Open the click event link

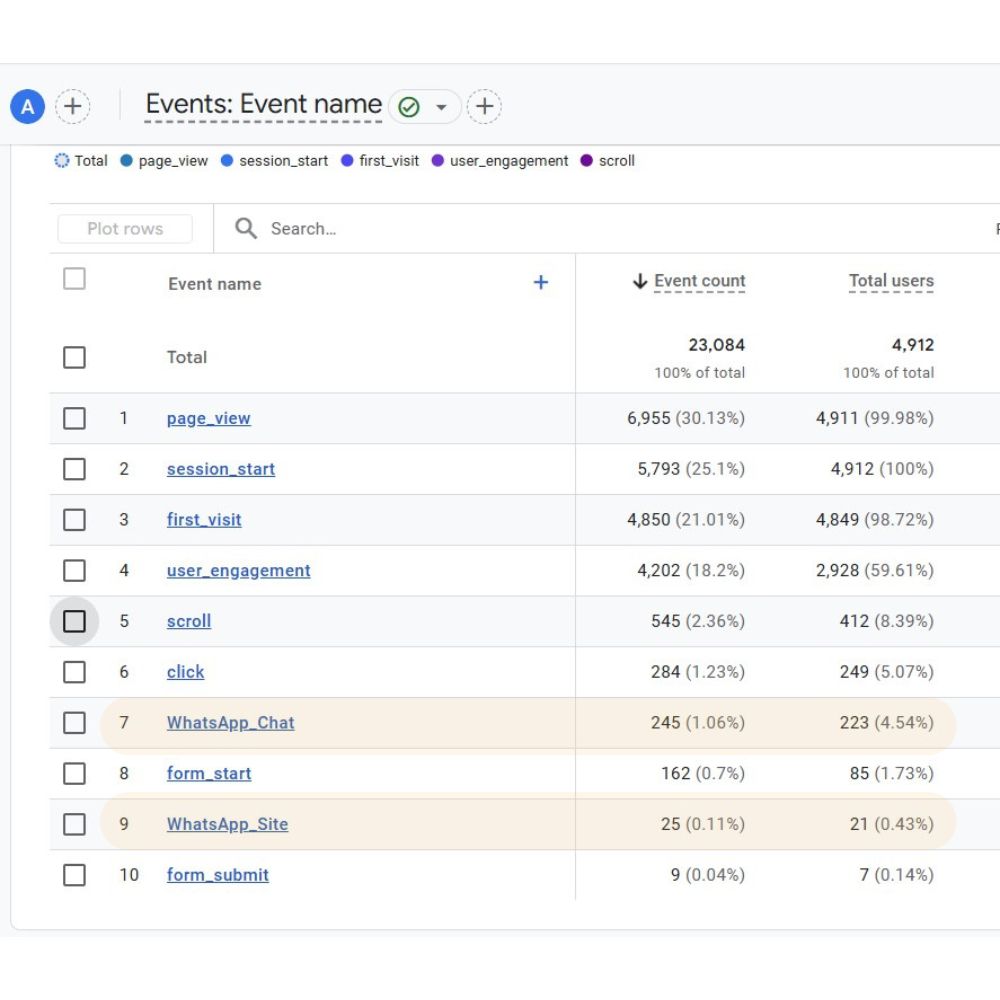pyautogui.click(x=186, y=672)
